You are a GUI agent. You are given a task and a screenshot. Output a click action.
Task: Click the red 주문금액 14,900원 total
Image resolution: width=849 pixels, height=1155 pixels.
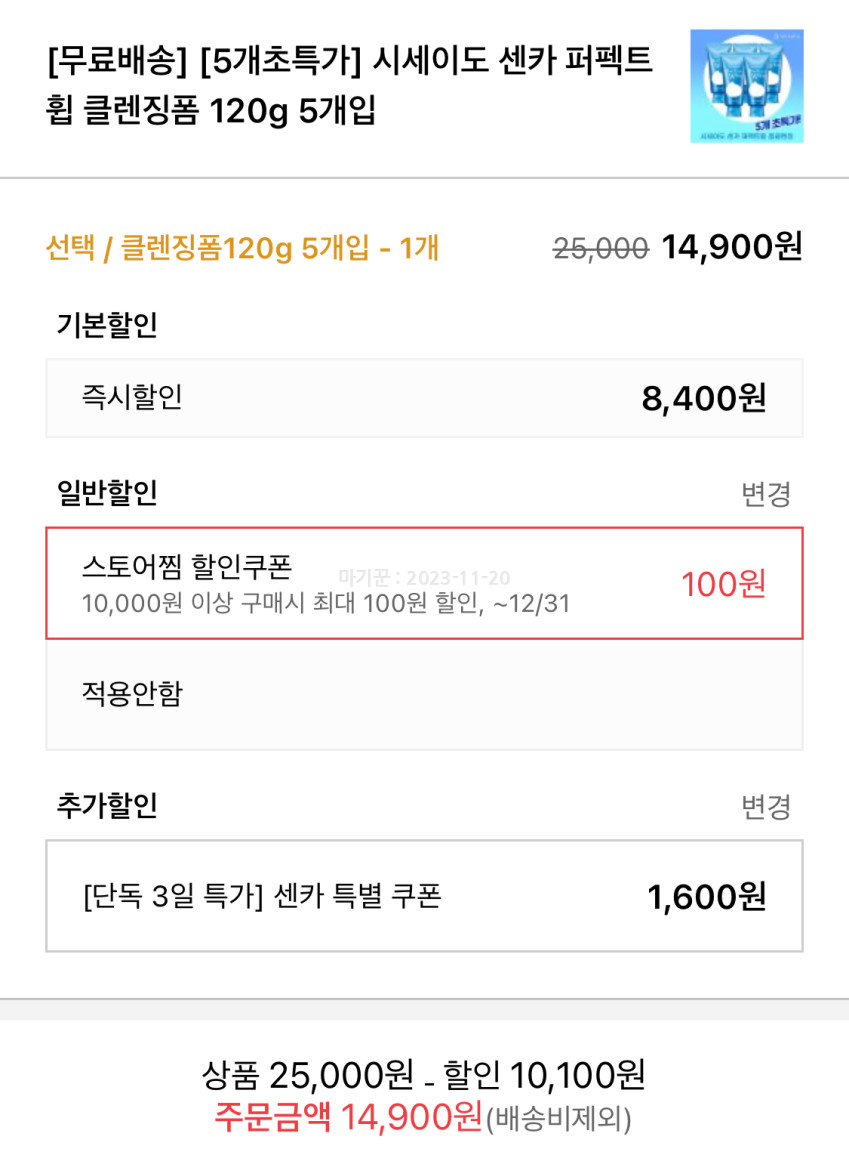[x=348, y=1116]
